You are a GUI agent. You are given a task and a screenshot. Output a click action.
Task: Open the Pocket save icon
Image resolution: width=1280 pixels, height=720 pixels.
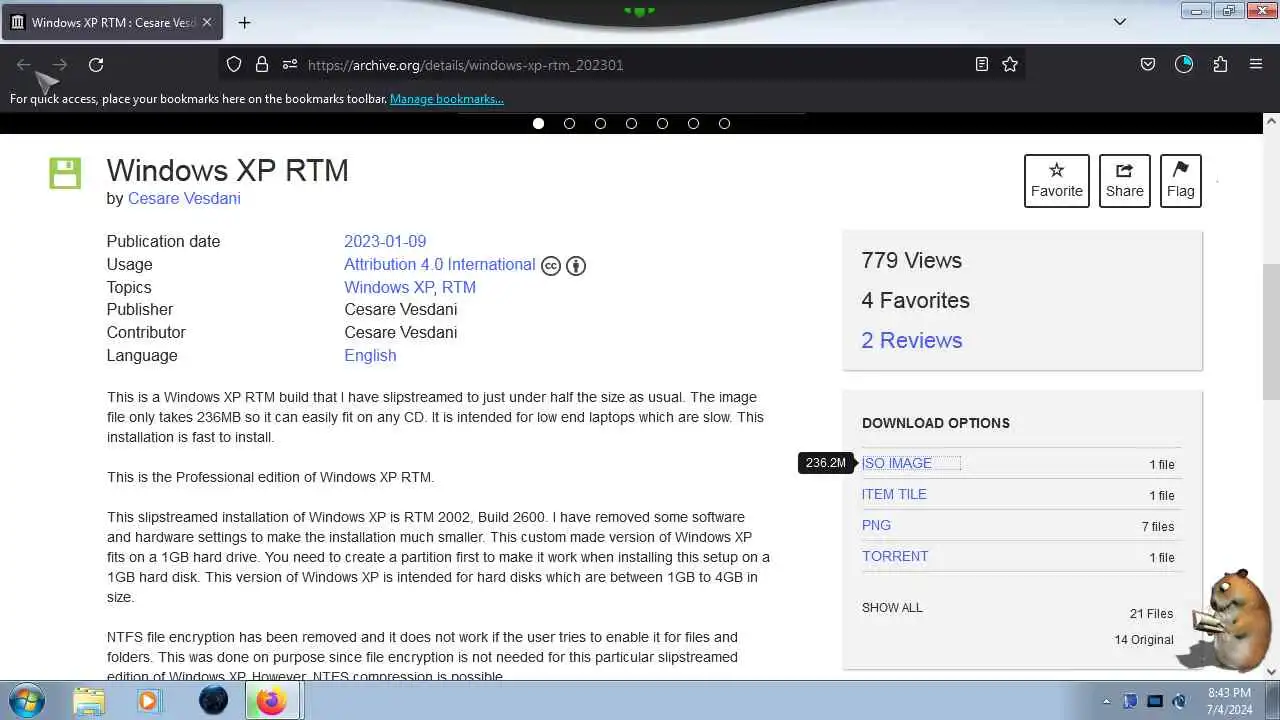click(1148, 65)
